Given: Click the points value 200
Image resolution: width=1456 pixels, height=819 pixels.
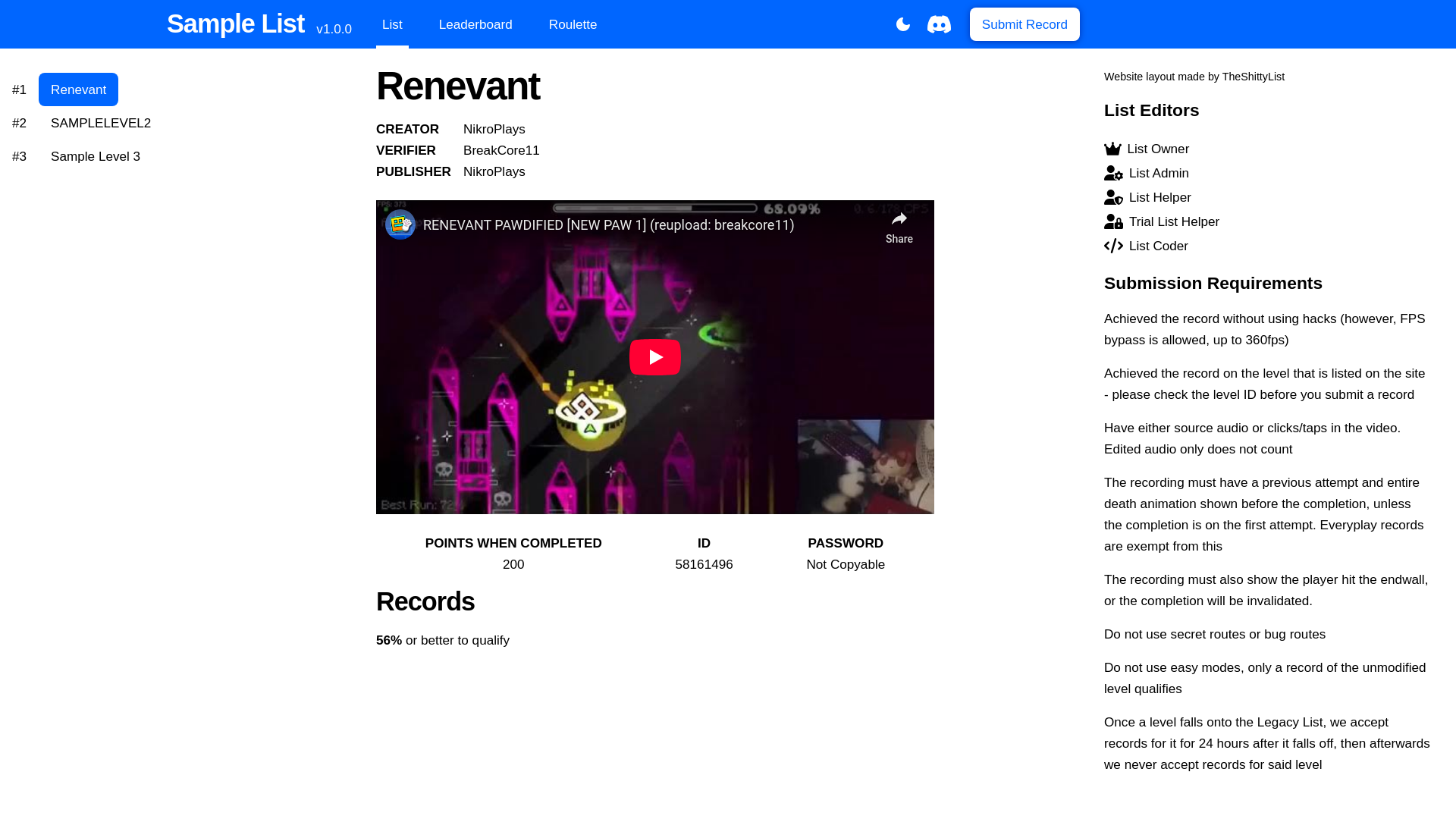Looking at the screenshot, I should click(x=513, y=565).
